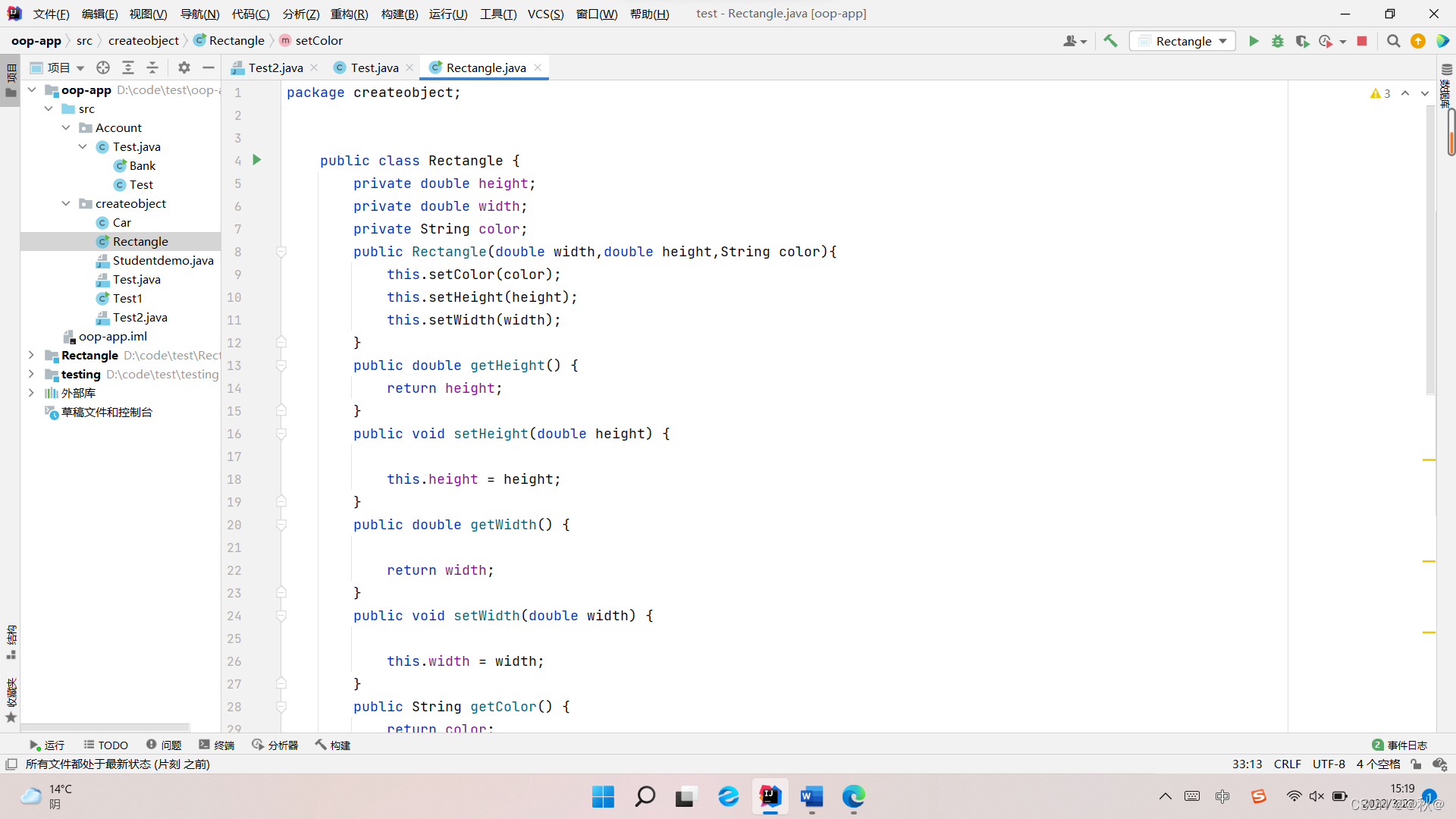Expand the testing module node

pos(31,375)
